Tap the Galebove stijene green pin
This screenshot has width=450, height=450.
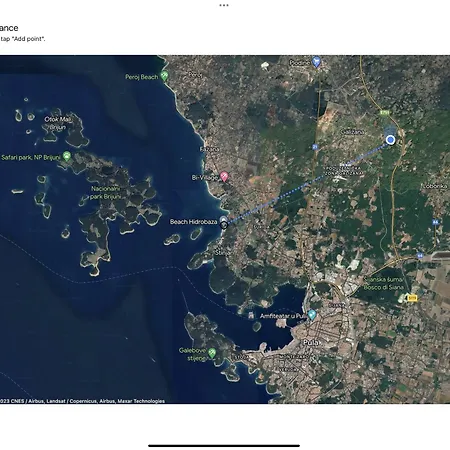point(212,352)
